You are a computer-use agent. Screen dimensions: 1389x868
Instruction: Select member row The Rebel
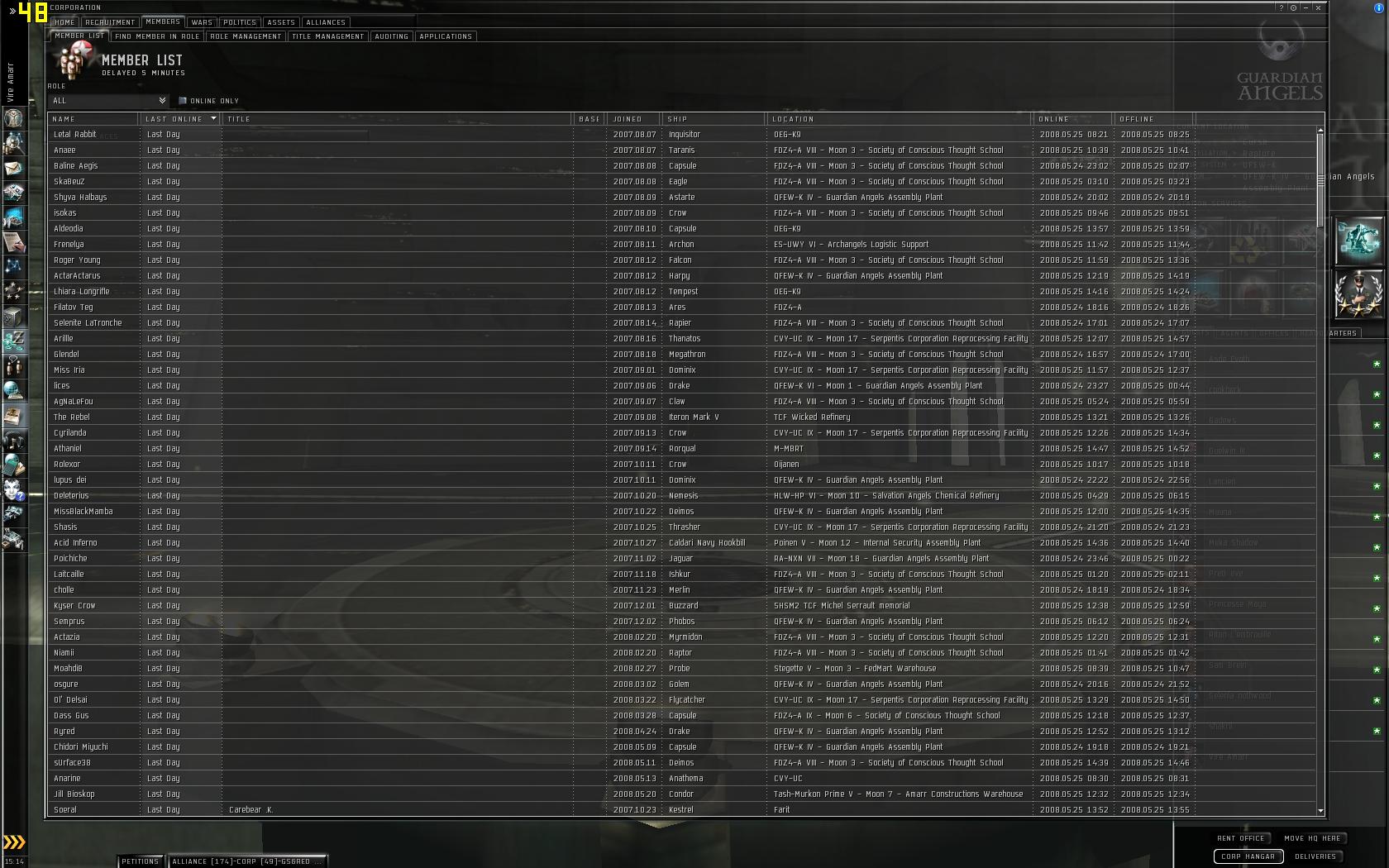click(681, 417)
